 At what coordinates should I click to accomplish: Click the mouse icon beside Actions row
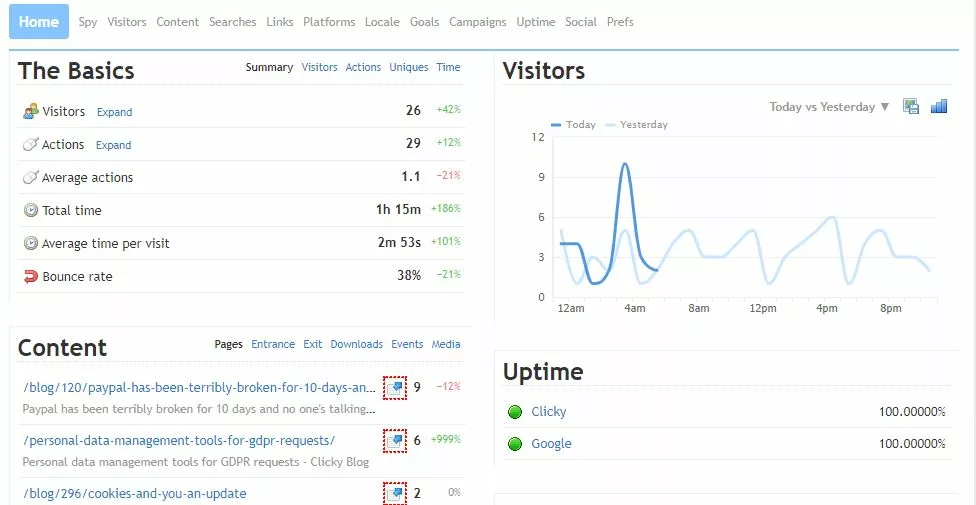(30, 144)
